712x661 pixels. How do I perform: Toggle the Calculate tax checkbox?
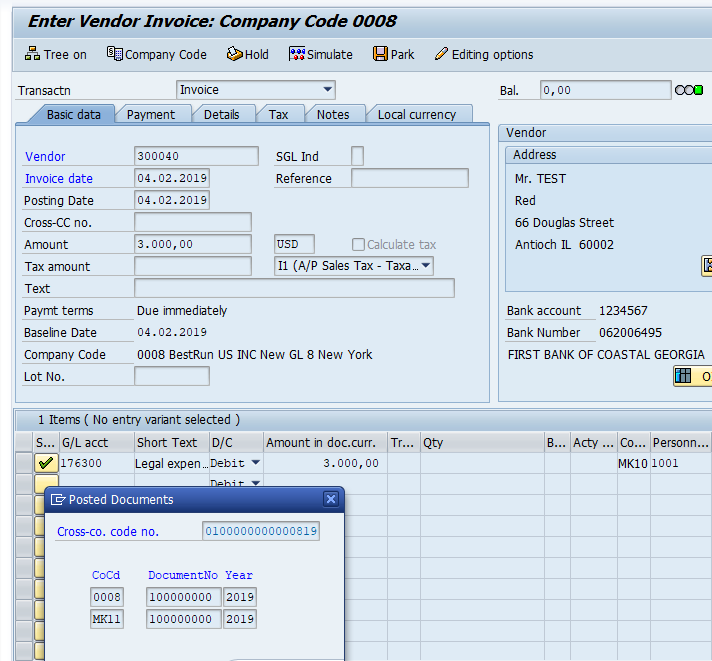[x=358, y=245]
